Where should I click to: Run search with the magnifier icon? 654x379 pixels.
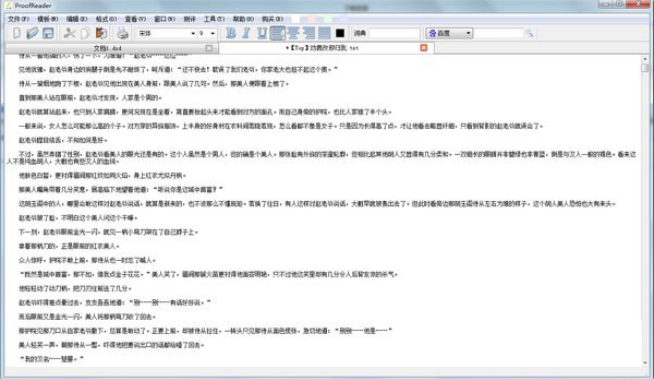tap(529, 33)
